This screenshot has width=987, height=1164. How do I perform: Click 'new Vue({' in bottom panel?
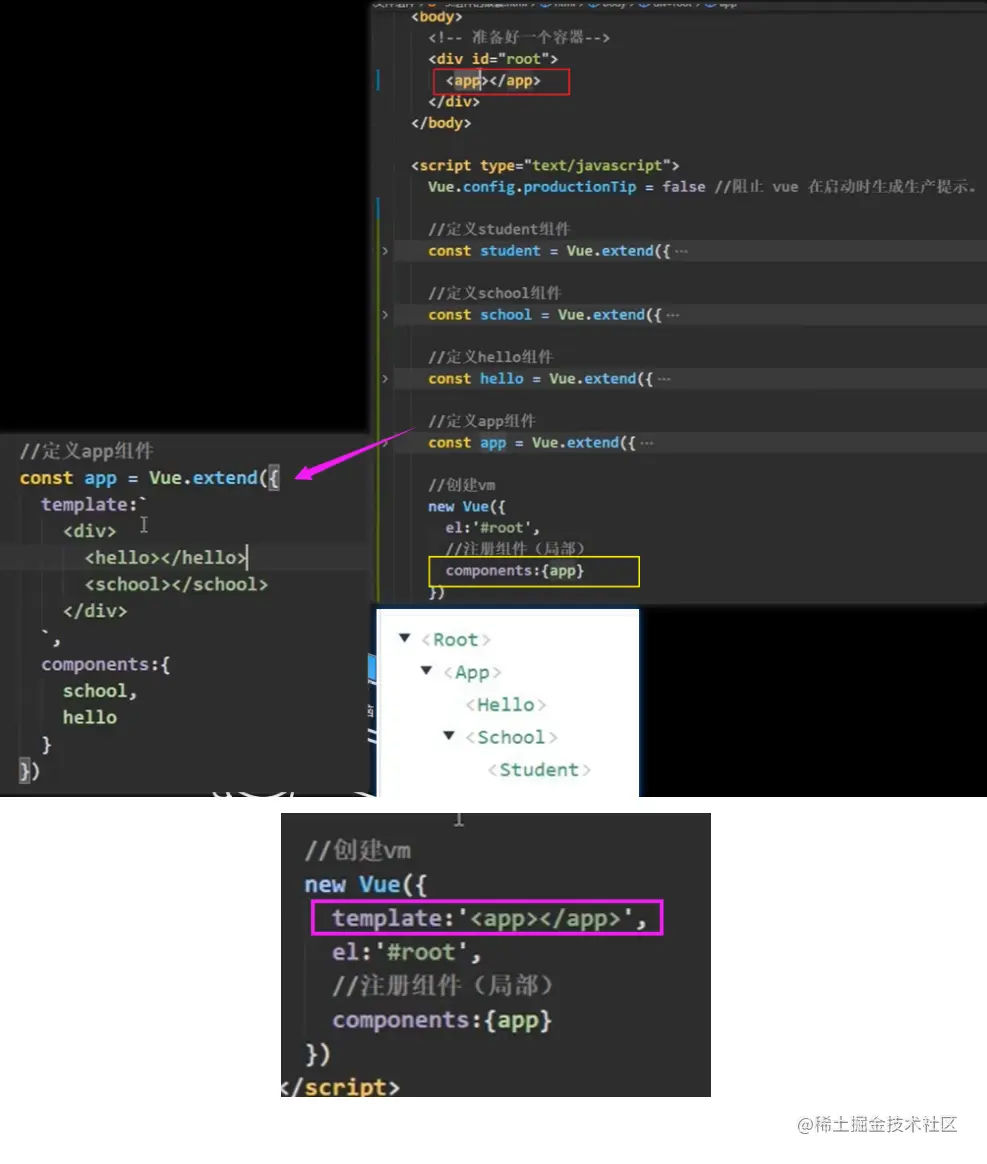[x=366, y=884]
